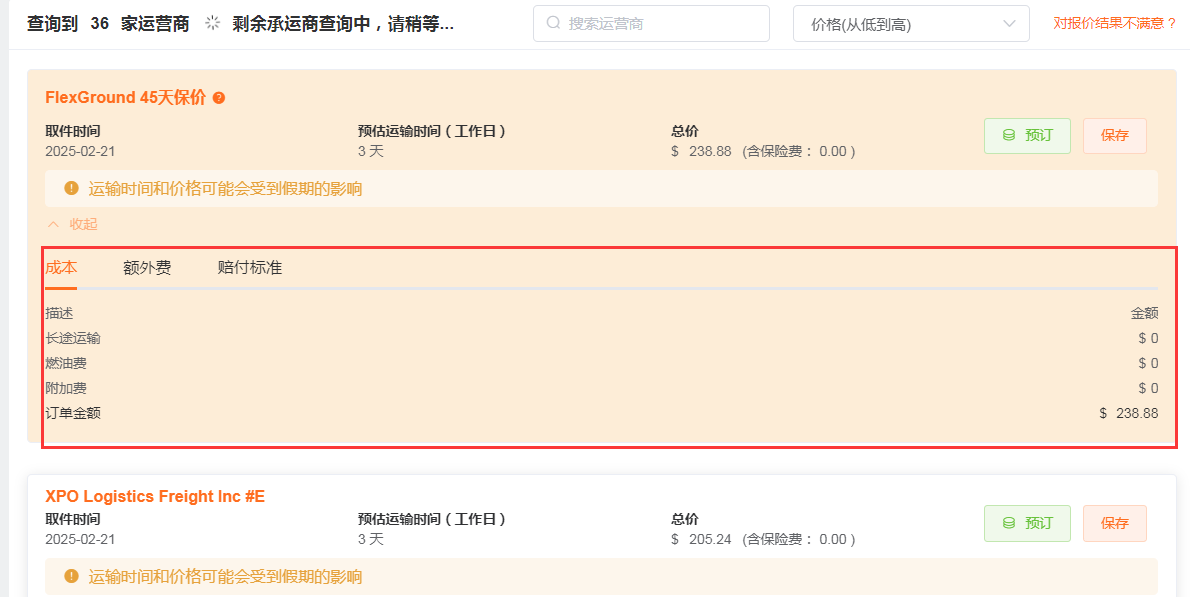Image resolution: width=1190 pixels, height=597 pixels.
Task: Open the 额外费 tab
Action: pos(147,268)
